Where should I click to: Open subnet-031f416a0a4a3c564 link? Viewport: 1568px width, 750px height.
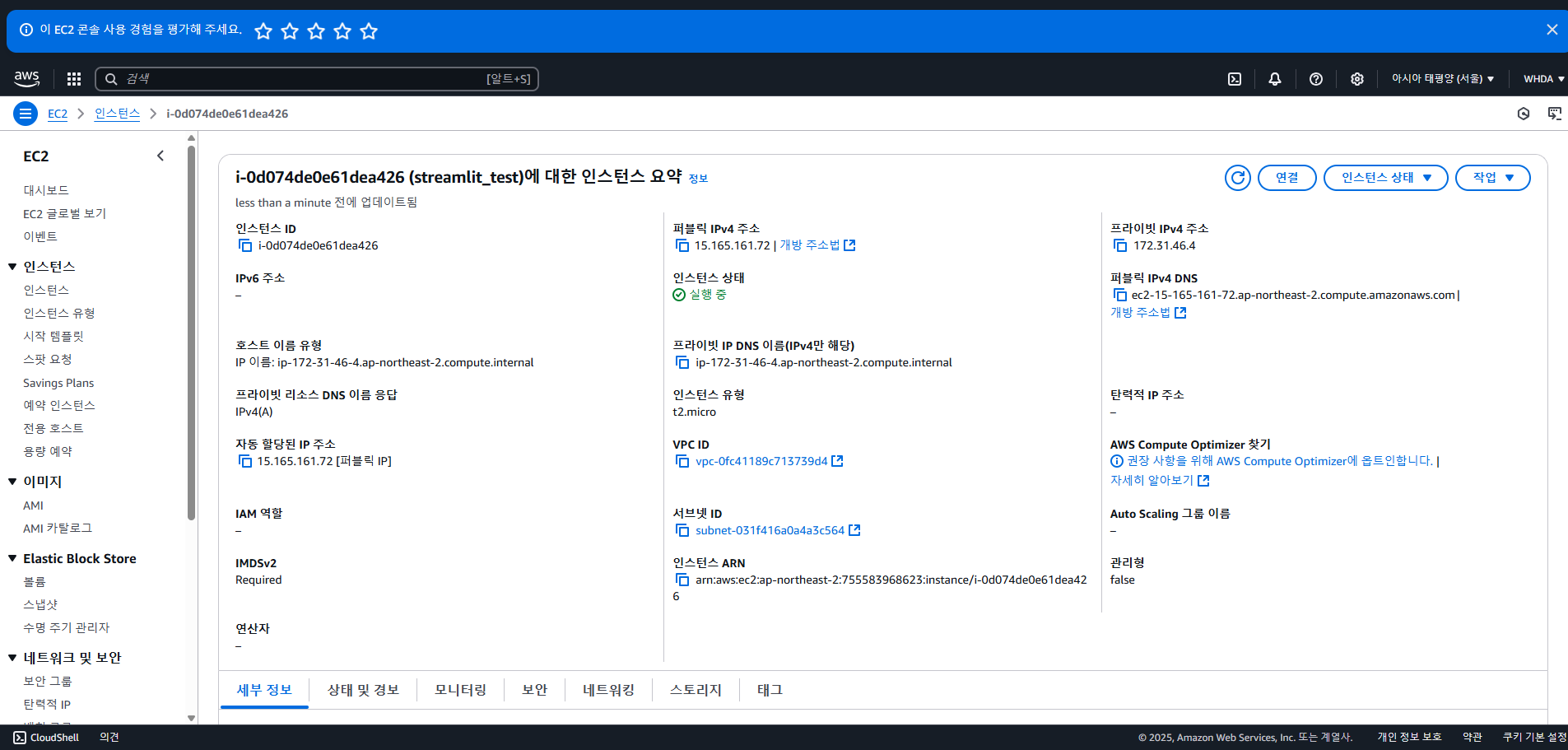click(770, 530)
